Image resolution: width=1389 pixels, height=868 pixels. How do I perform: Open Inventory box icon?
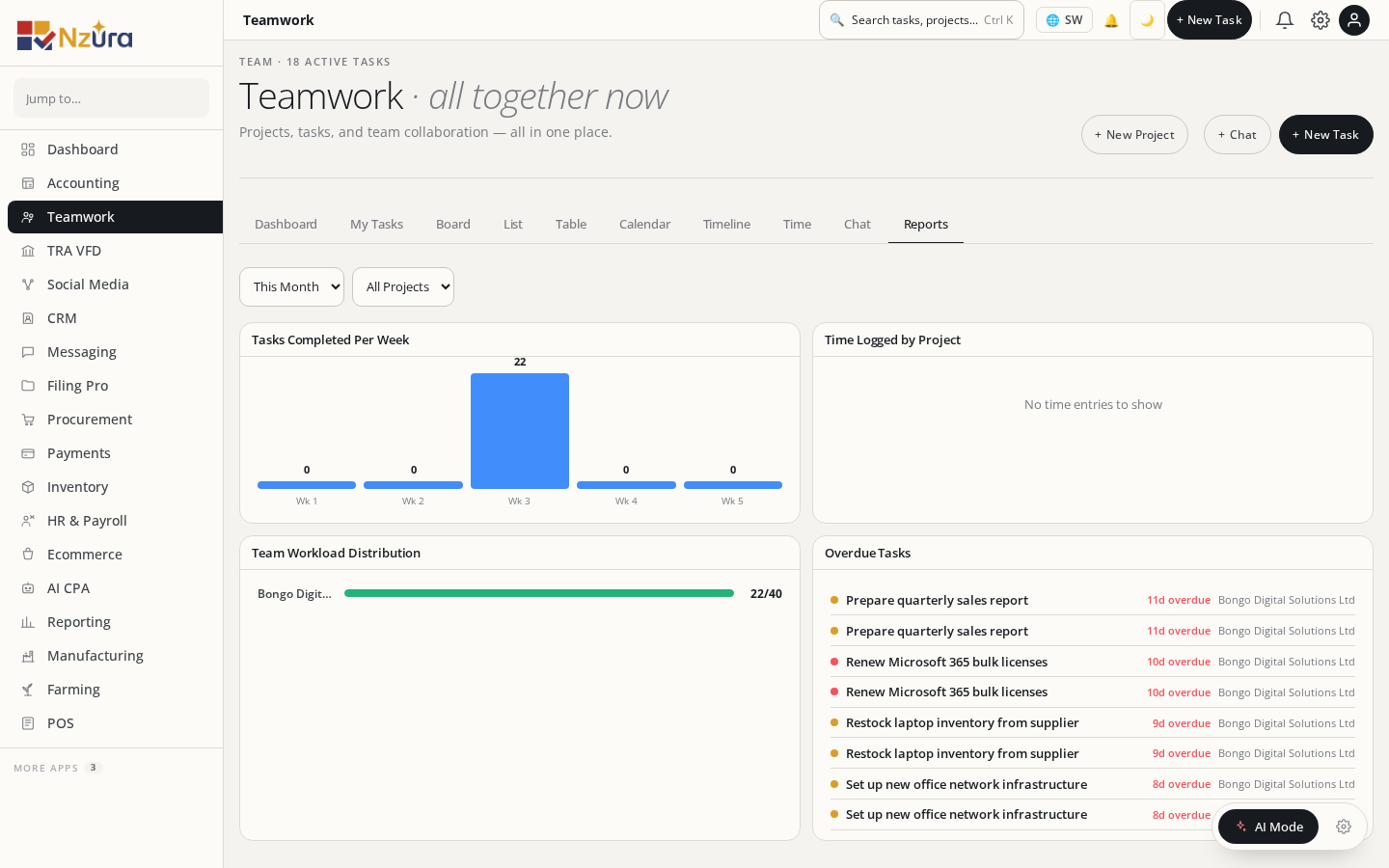tap(28, 487)
